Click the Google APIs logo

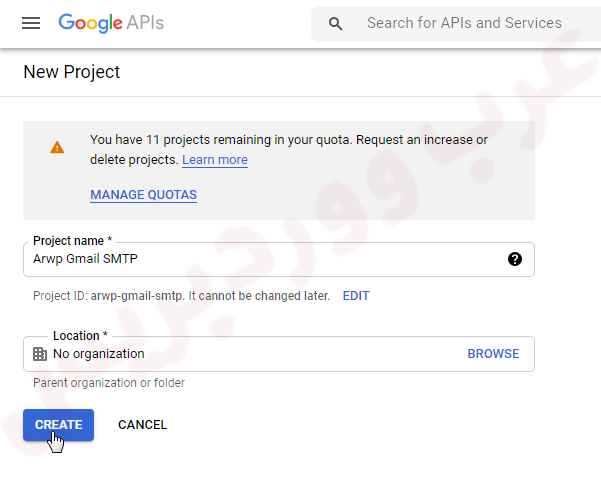110,22
